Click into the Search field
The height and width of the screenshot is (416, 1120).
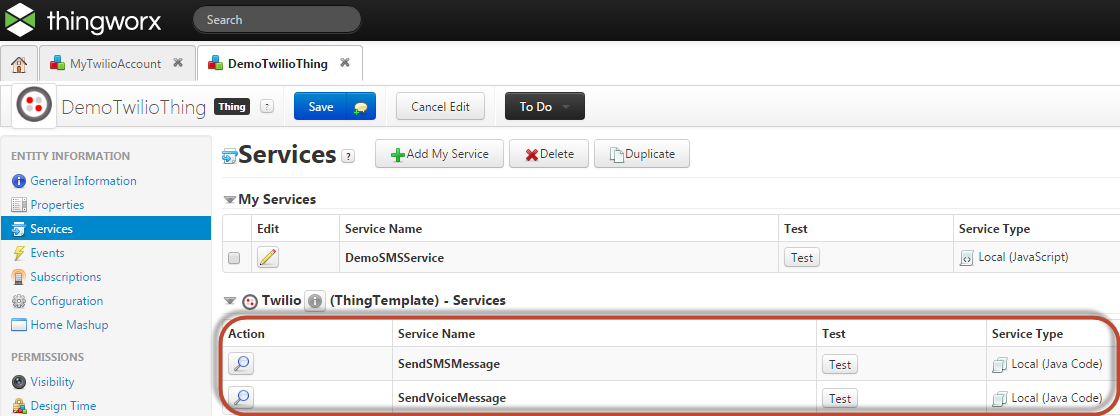277,20
